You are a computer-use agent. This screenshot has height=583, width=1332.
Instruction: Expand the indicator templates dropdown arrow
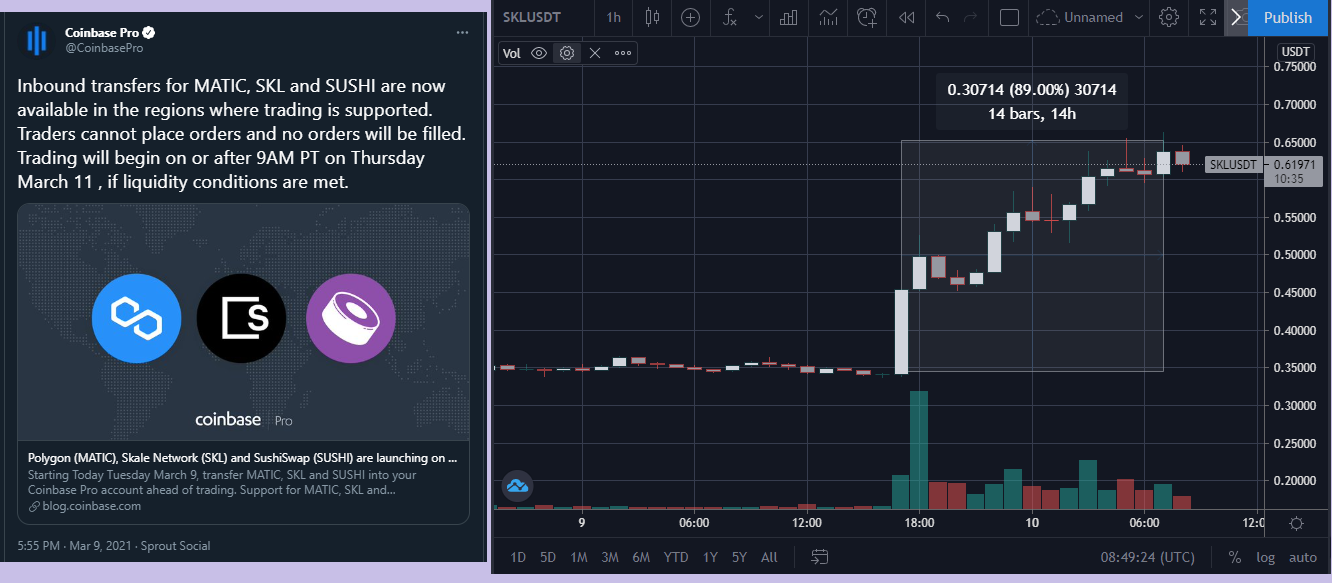pos(760,17)
